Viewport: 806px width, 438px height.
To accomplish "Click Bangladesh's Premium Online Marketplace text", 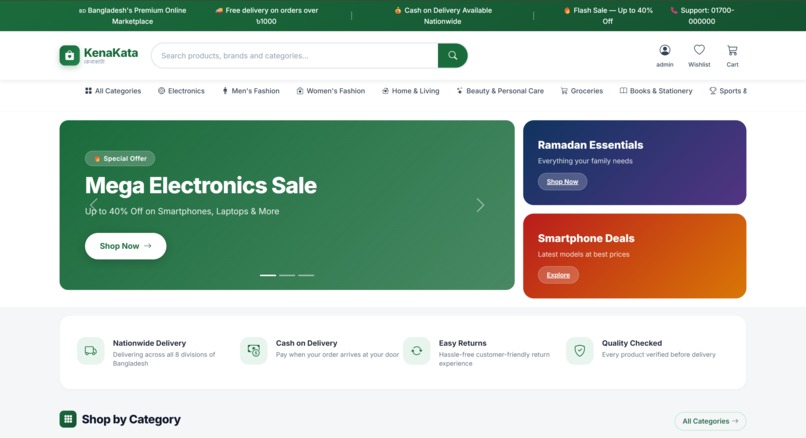I will [x=133, y=15].
